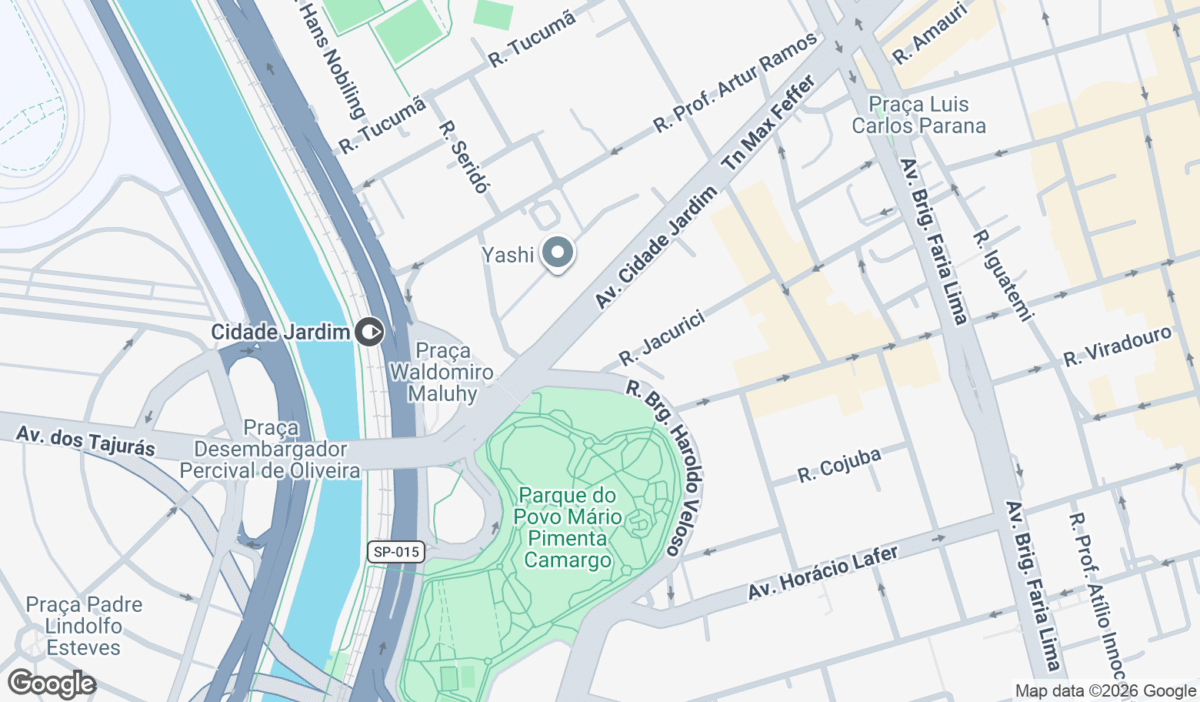Select the Av. Horácio Lafer street label
This screenshot has height=702, width=1200.
823,573
